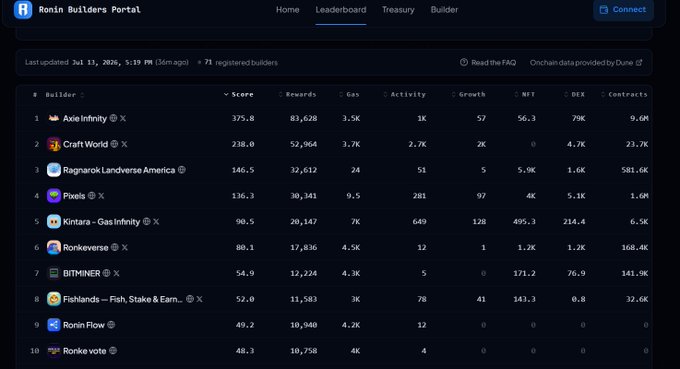
Task: Open Kintara – Gas Infinity X icon
Action: coord(156,222)
